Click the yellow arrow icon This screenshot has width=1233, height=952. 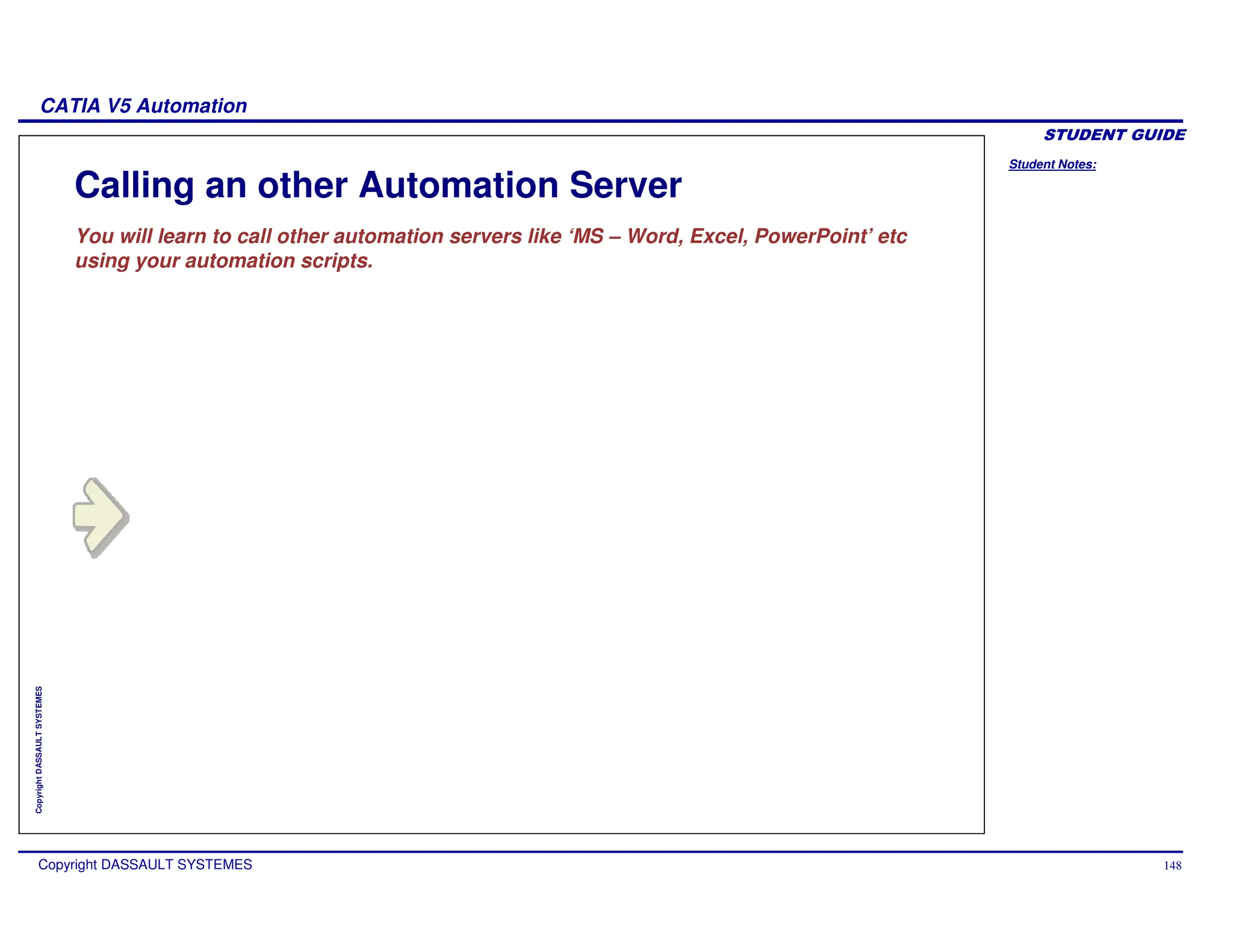tap(101, 518)
